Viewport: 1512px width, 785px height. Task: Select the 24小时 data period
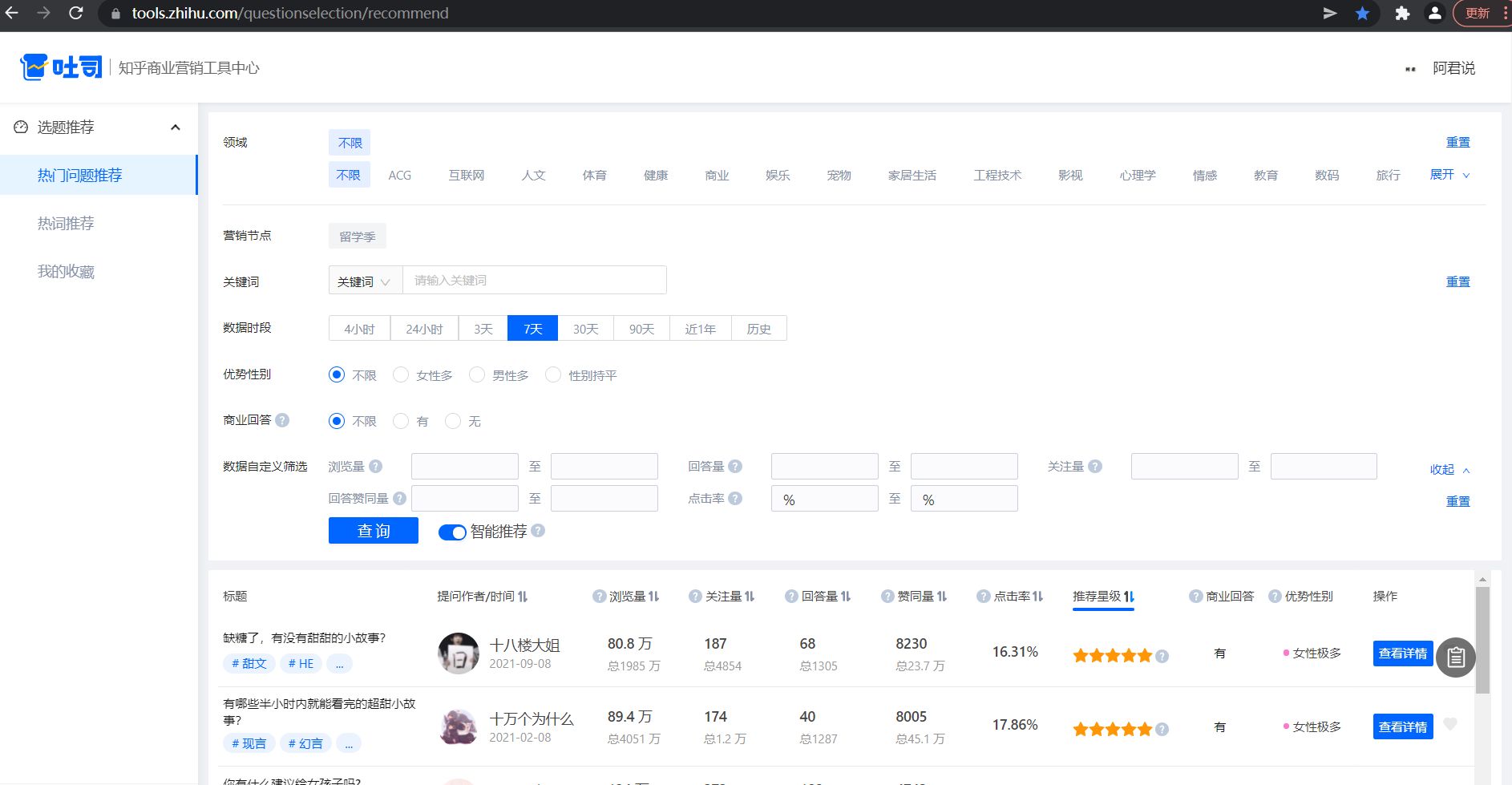(x=424, y=329)
